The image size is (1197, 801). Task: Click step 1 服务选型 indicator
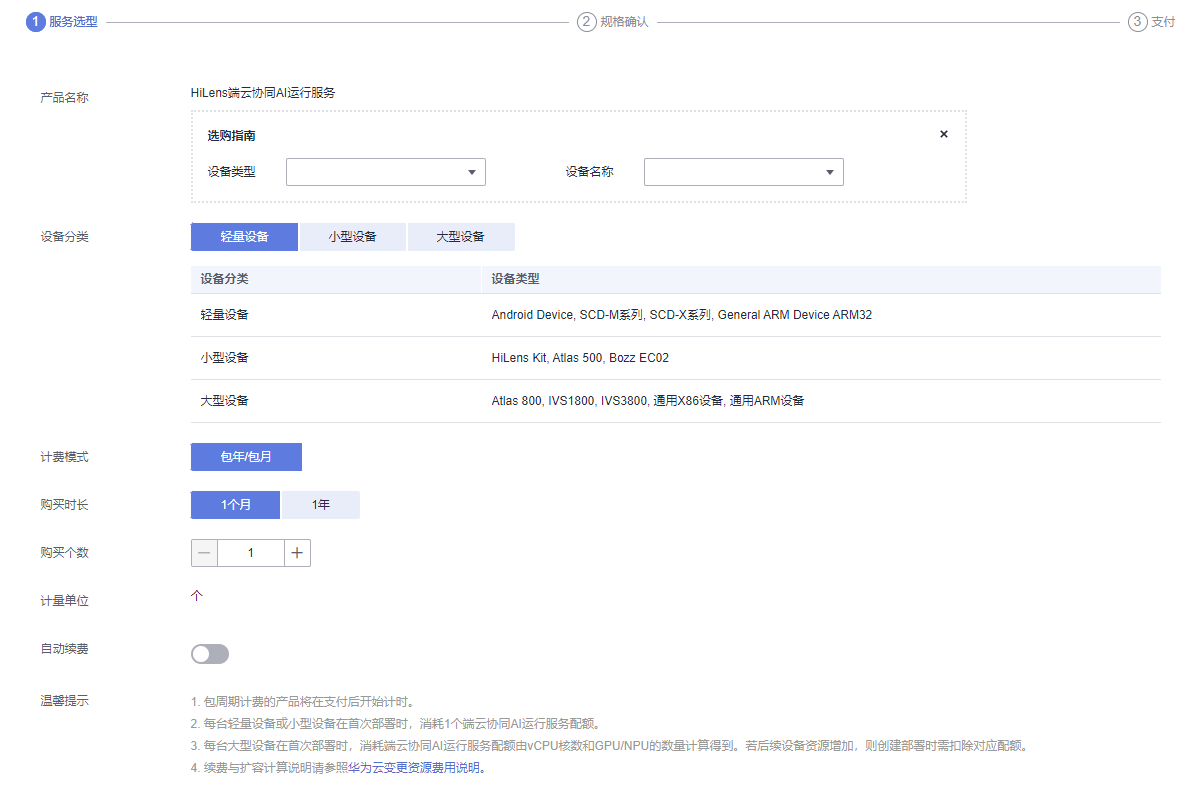click(62, 21)
